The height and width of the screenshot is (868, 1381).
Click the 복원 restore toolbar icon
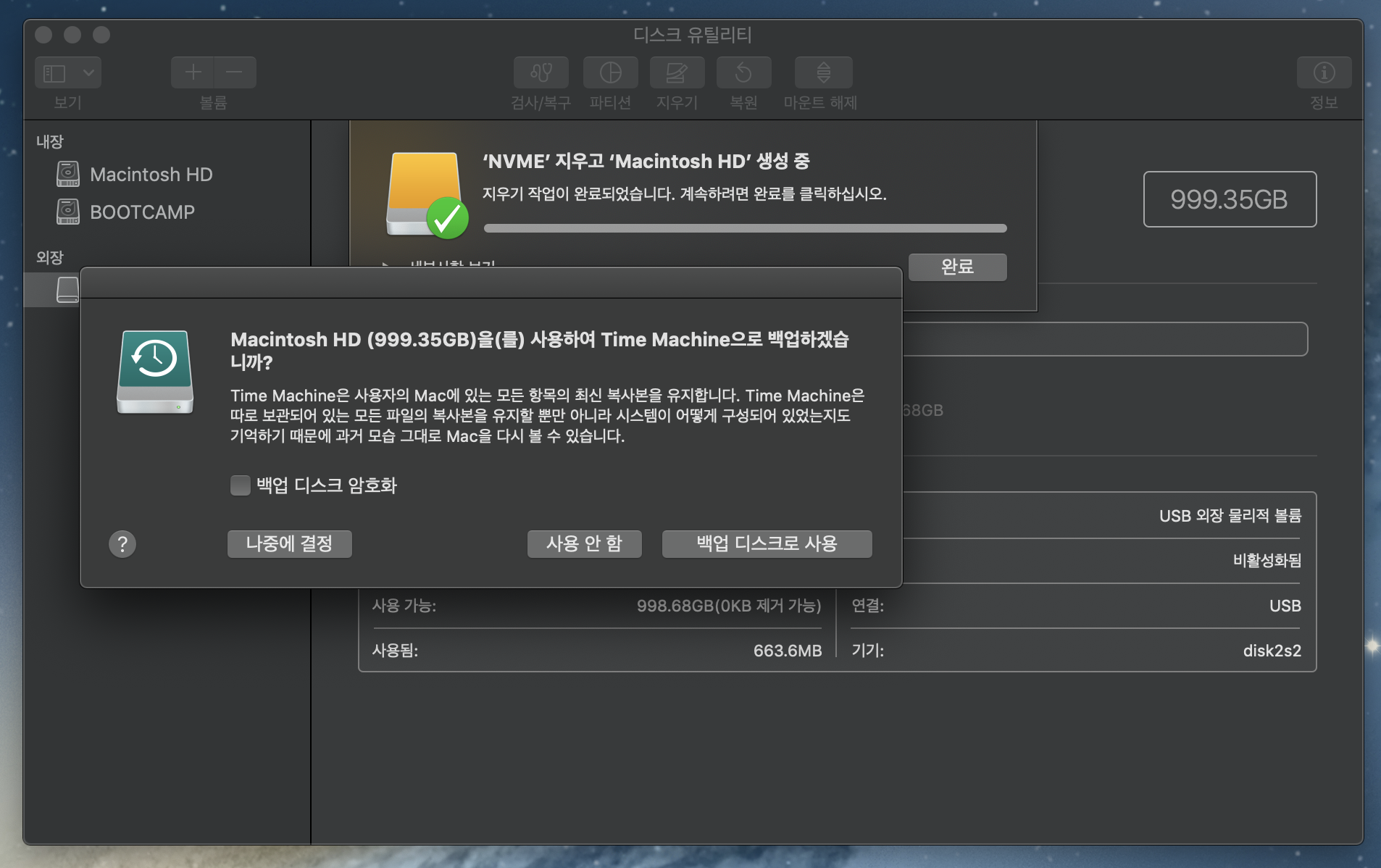743,72
